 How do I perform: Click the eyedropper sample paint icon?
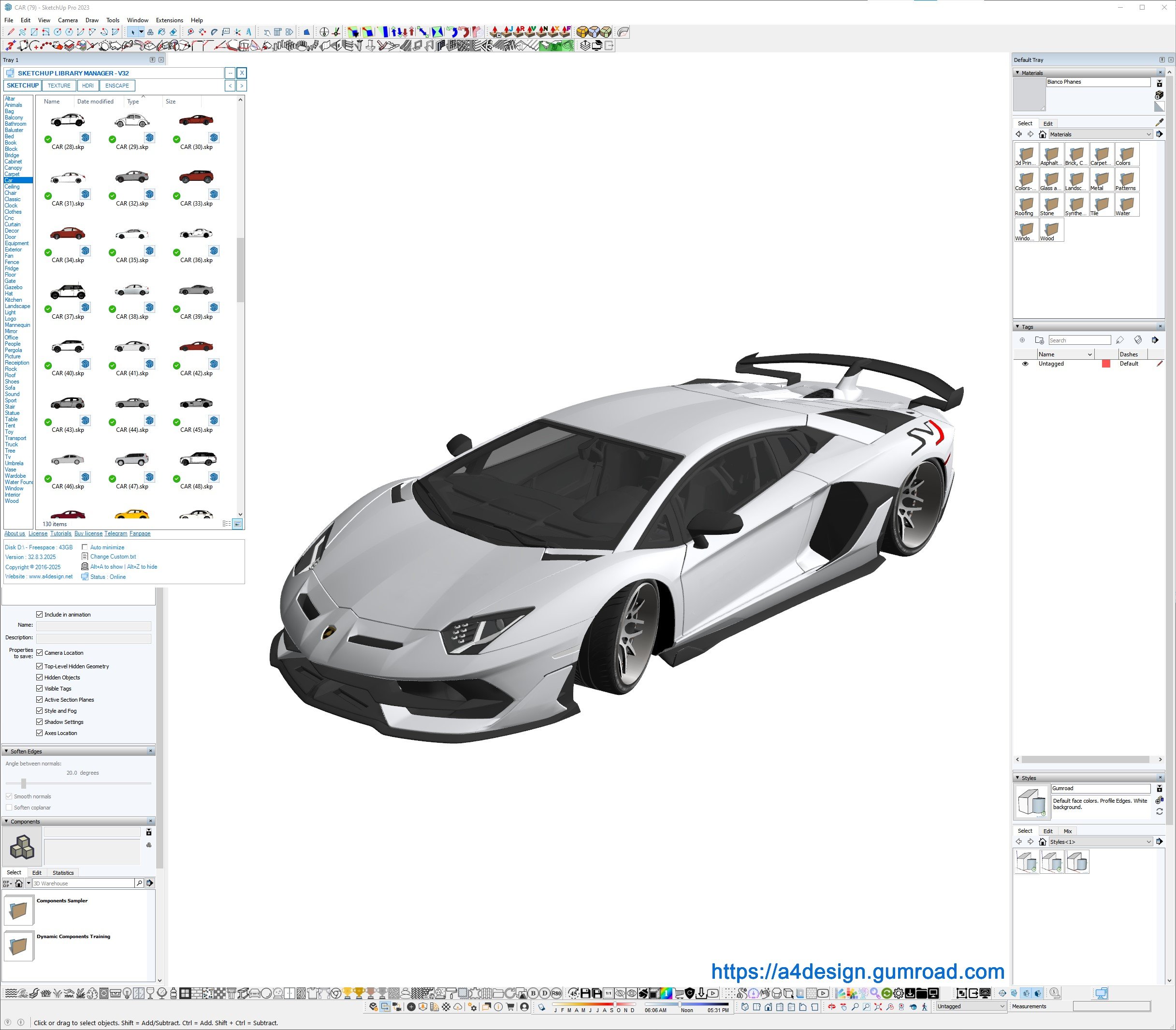pos(1159,122)
